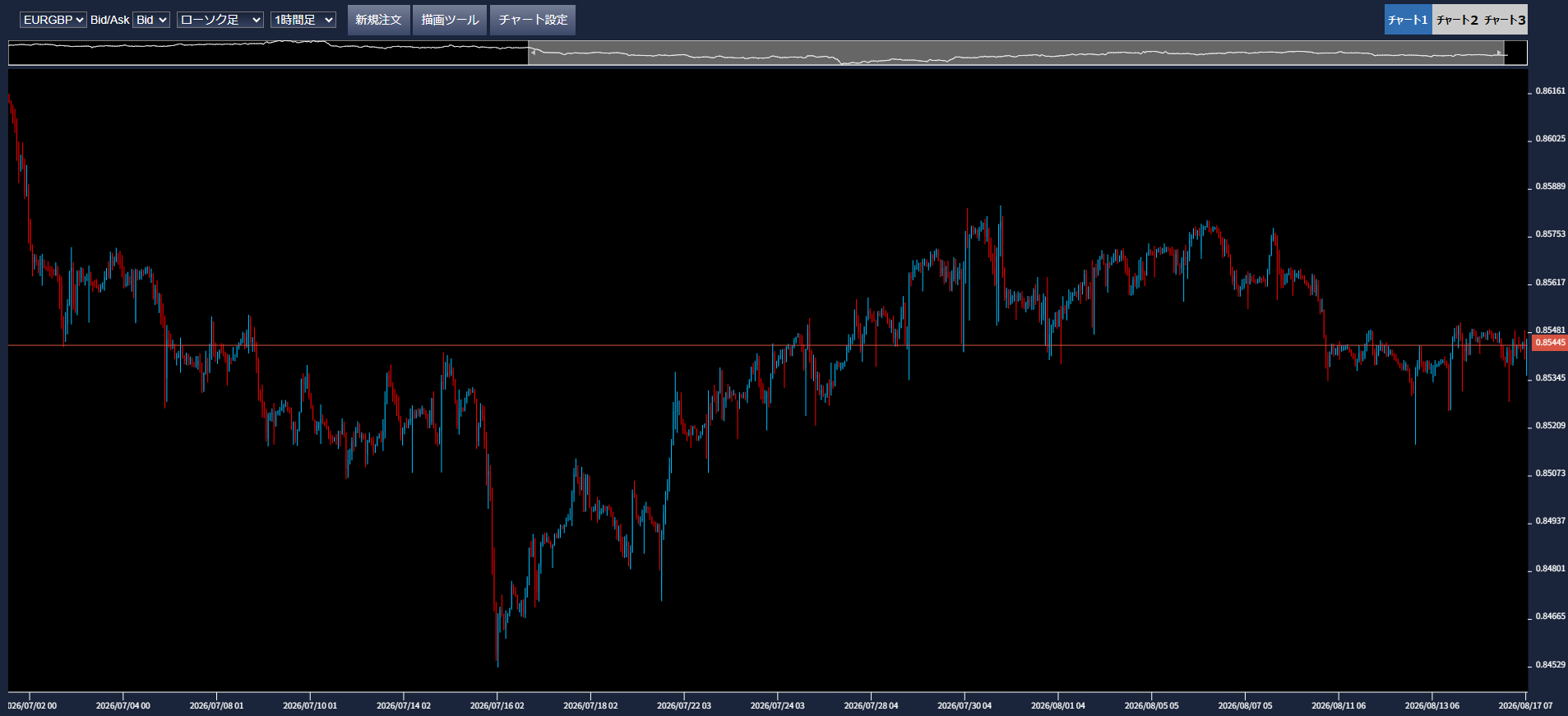Click the 2026/07/16 02 date label
1568x716 pixels.
tap(497, 706)
